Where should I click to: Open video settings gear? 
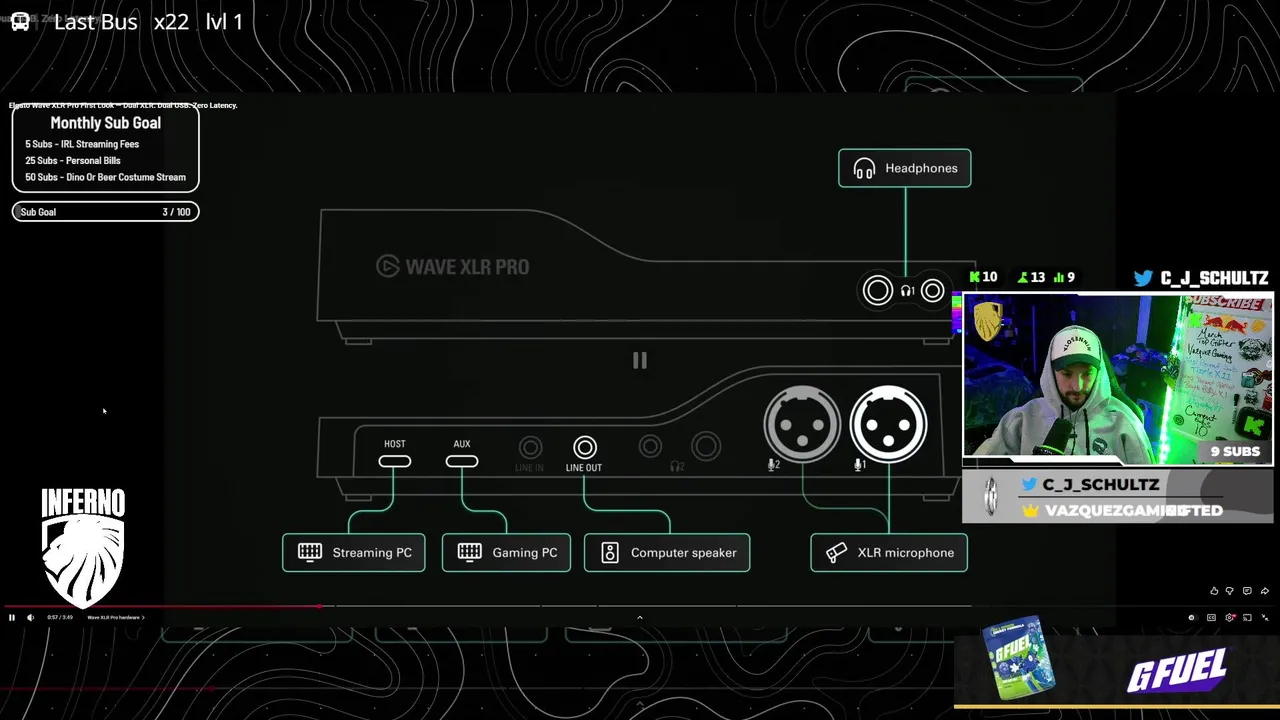coord(1230,618)
